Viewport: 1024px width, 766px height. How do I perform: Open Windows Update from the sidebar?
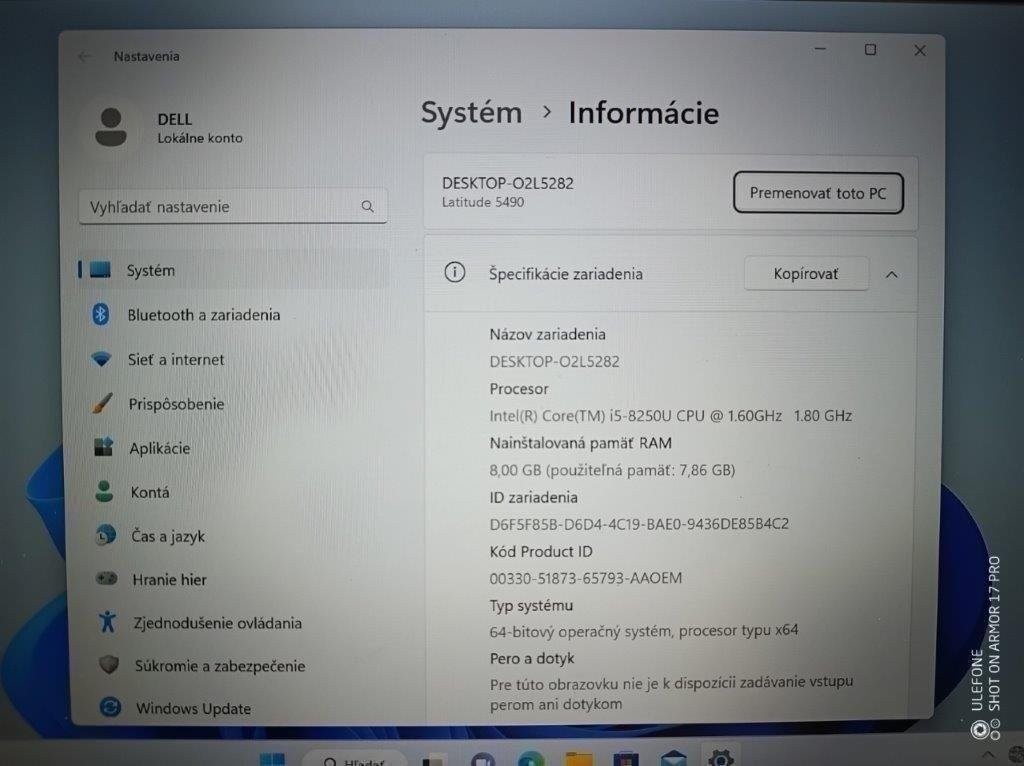(192, 708)
